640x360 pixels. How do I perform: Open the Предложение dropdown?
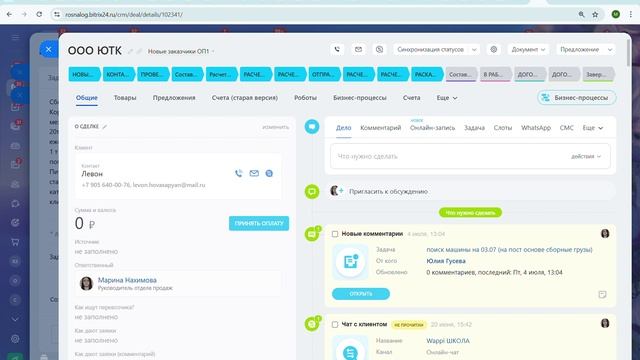[x=586, y=49]
